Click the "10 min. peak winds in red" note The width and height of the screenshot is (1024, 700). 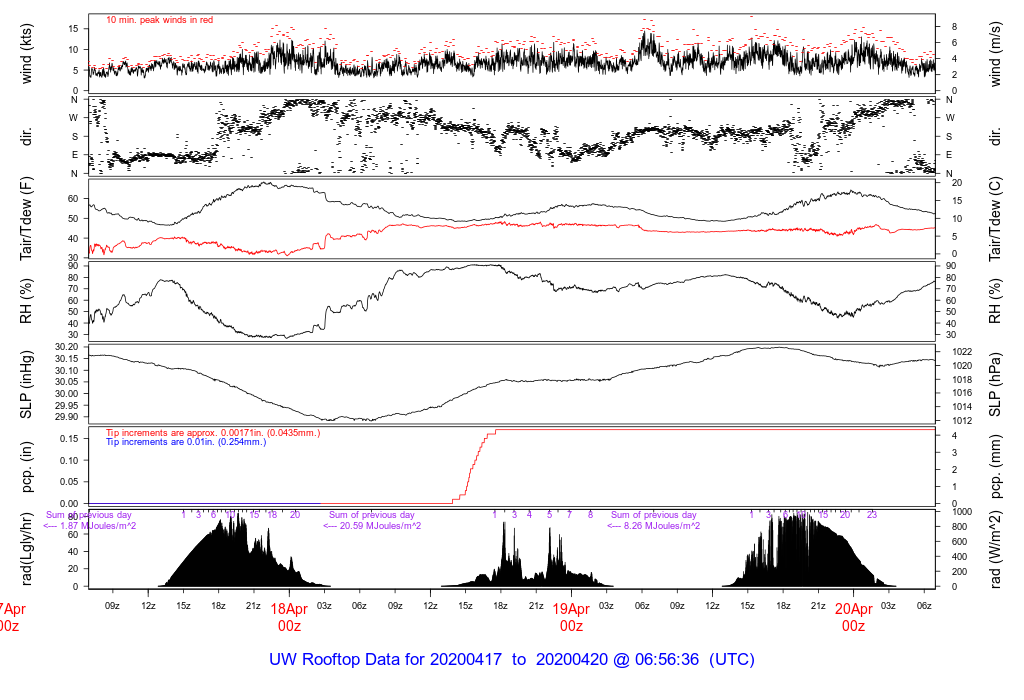tap(160, 20)
